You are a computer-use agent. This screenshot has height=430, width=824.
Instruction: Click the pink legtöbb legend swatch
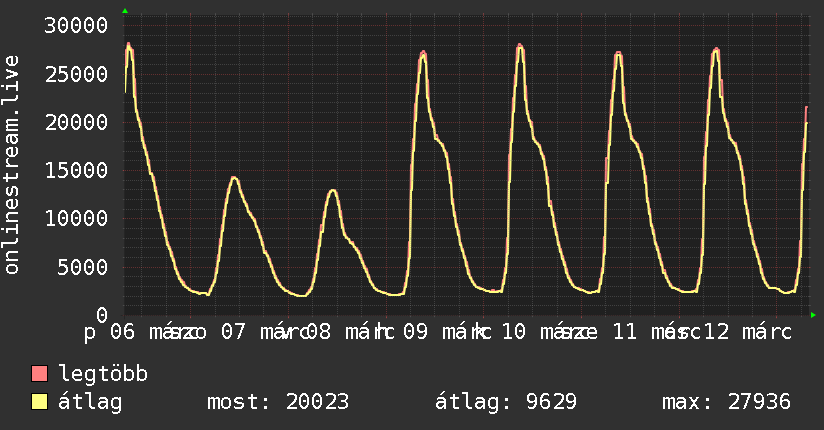pos(39,374)
